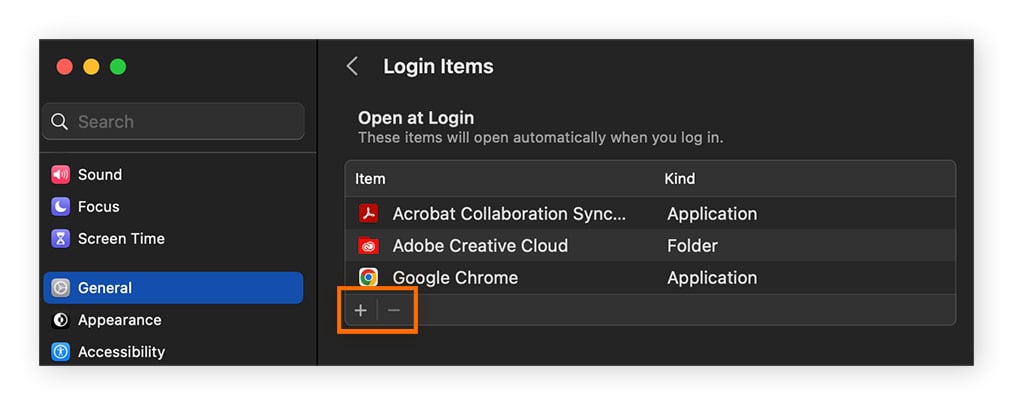
Task: Select the Google Chrome row
Action: pos(650,278)
